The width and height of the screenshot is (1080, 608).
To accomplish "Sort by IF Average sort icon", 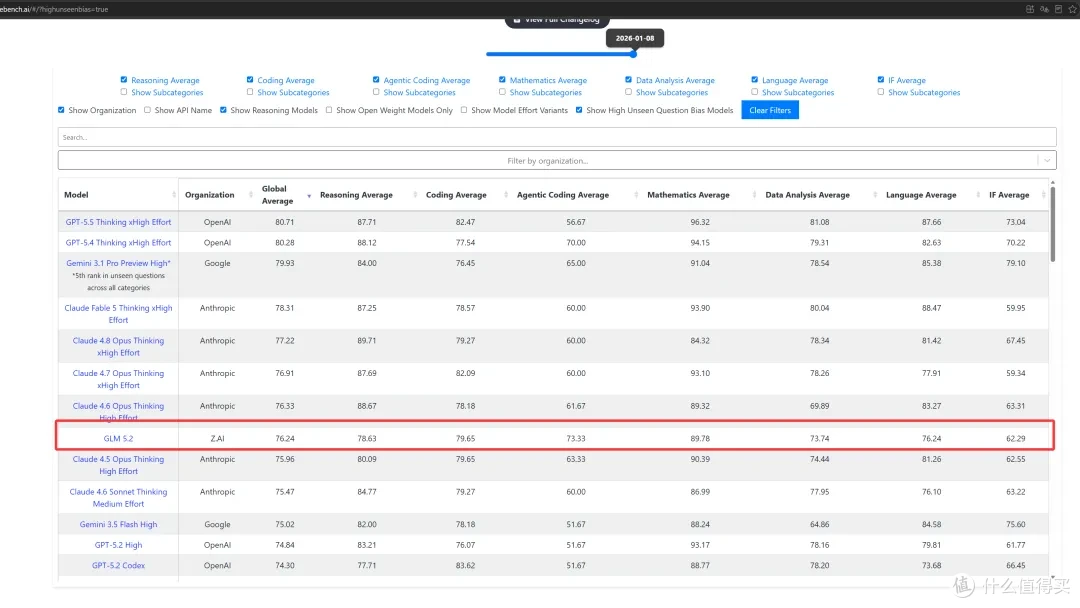I will click(x=1043, y=196).
